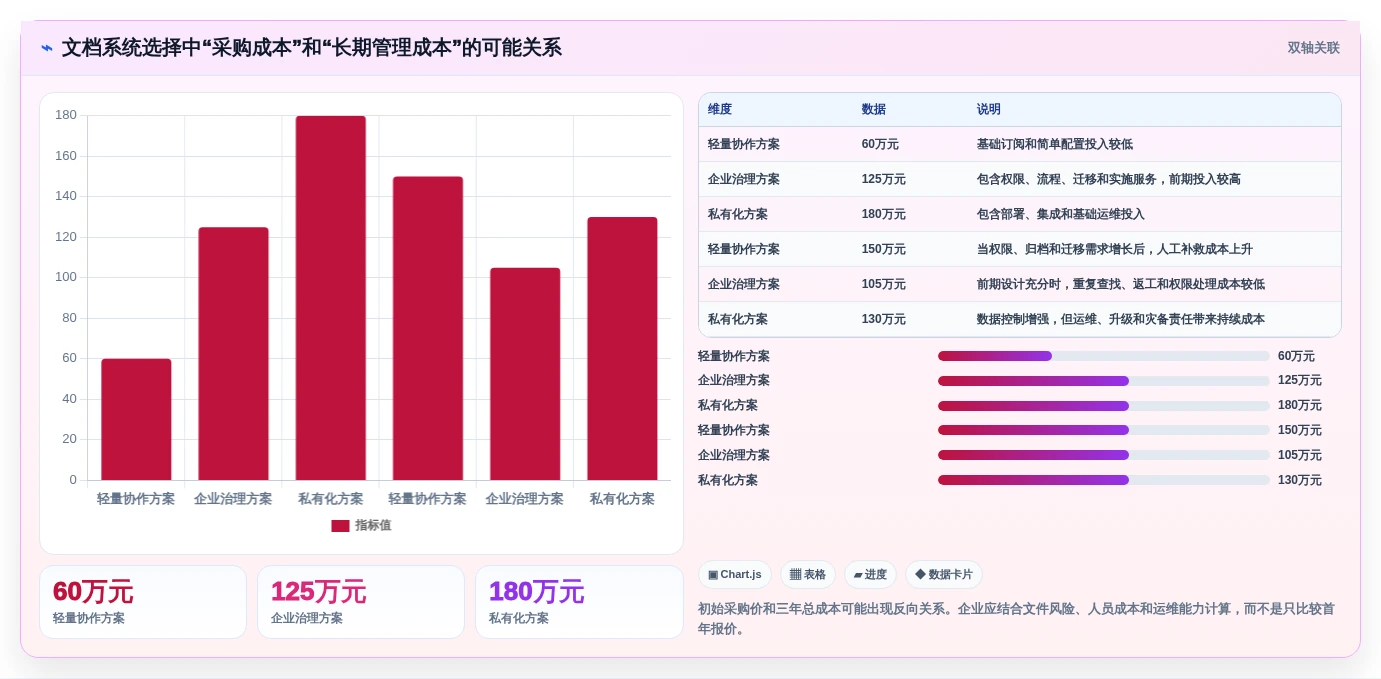
Task: Select the 表格 chip
Action: pos(808,574)
